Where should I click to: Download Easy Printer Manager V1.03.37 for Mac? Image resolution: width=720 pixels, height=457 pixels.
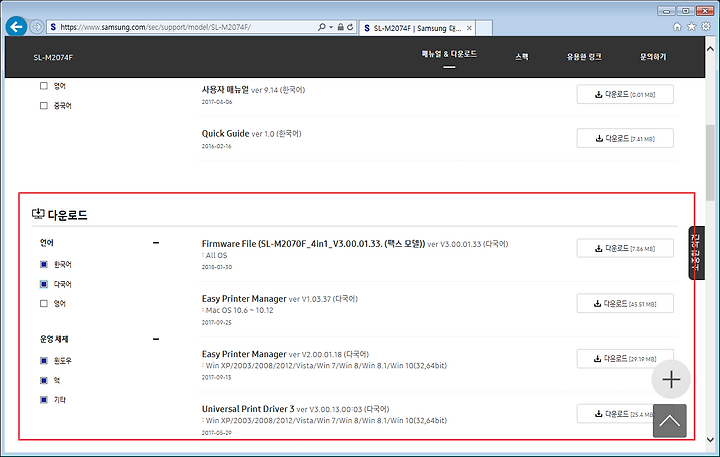coord(625,303)
